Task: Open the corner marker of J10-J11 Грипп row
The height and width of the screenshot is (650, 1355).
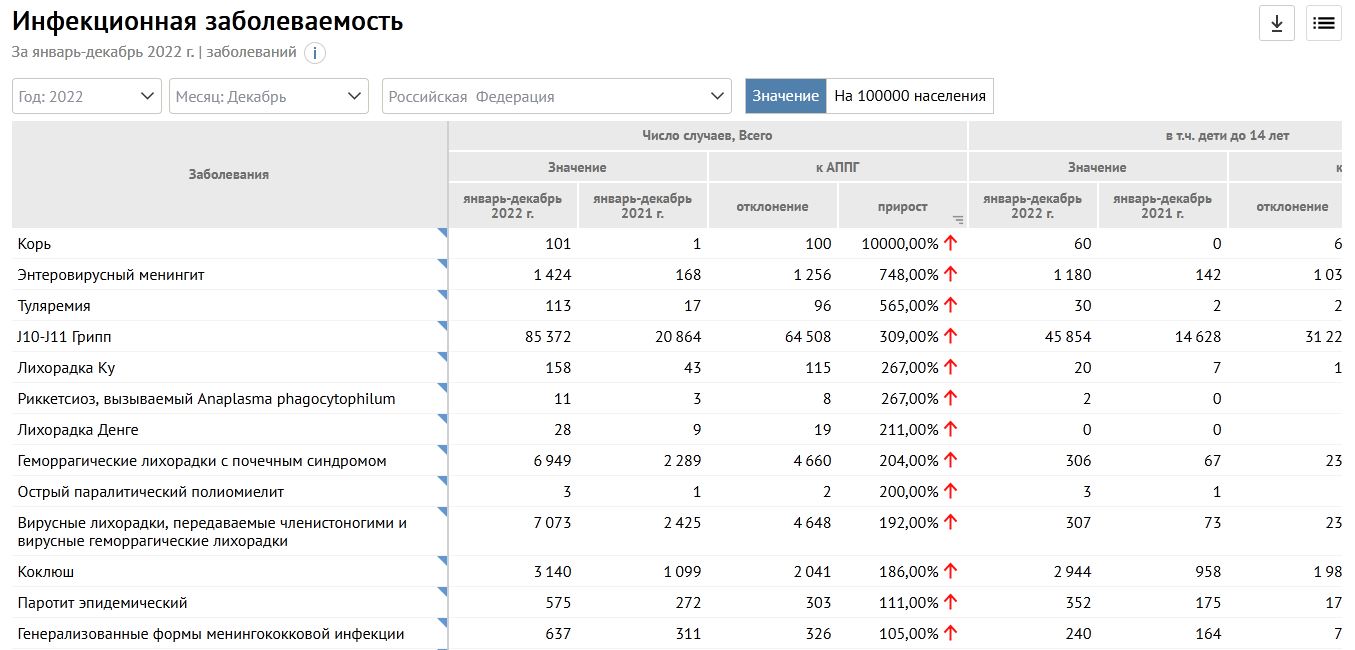Action: point(442,327)
